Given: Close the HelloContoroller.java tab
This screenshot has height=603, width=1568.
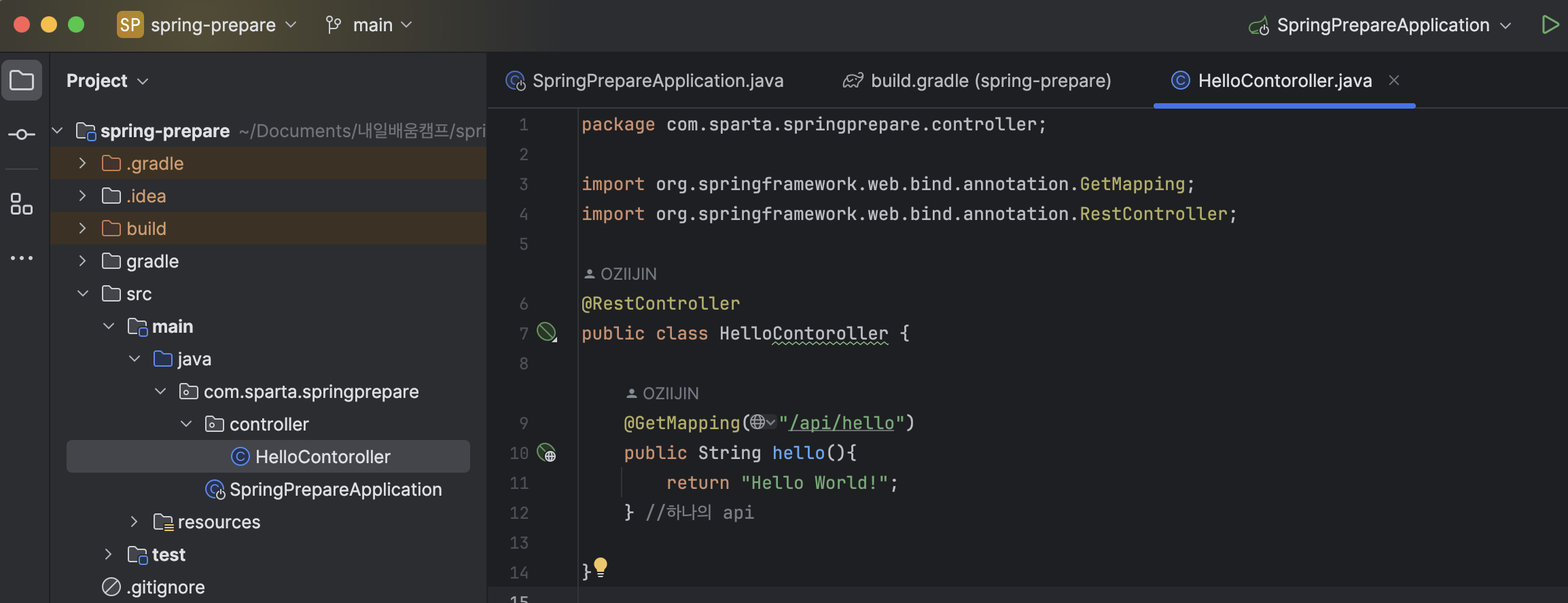Looking at the screenshot, I should pos(1394,80).
